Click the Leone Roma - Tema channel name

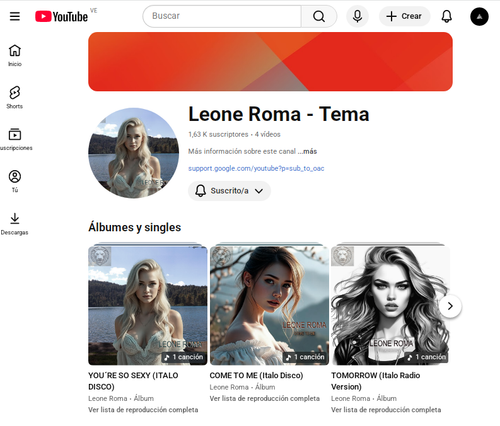point(279,114)
